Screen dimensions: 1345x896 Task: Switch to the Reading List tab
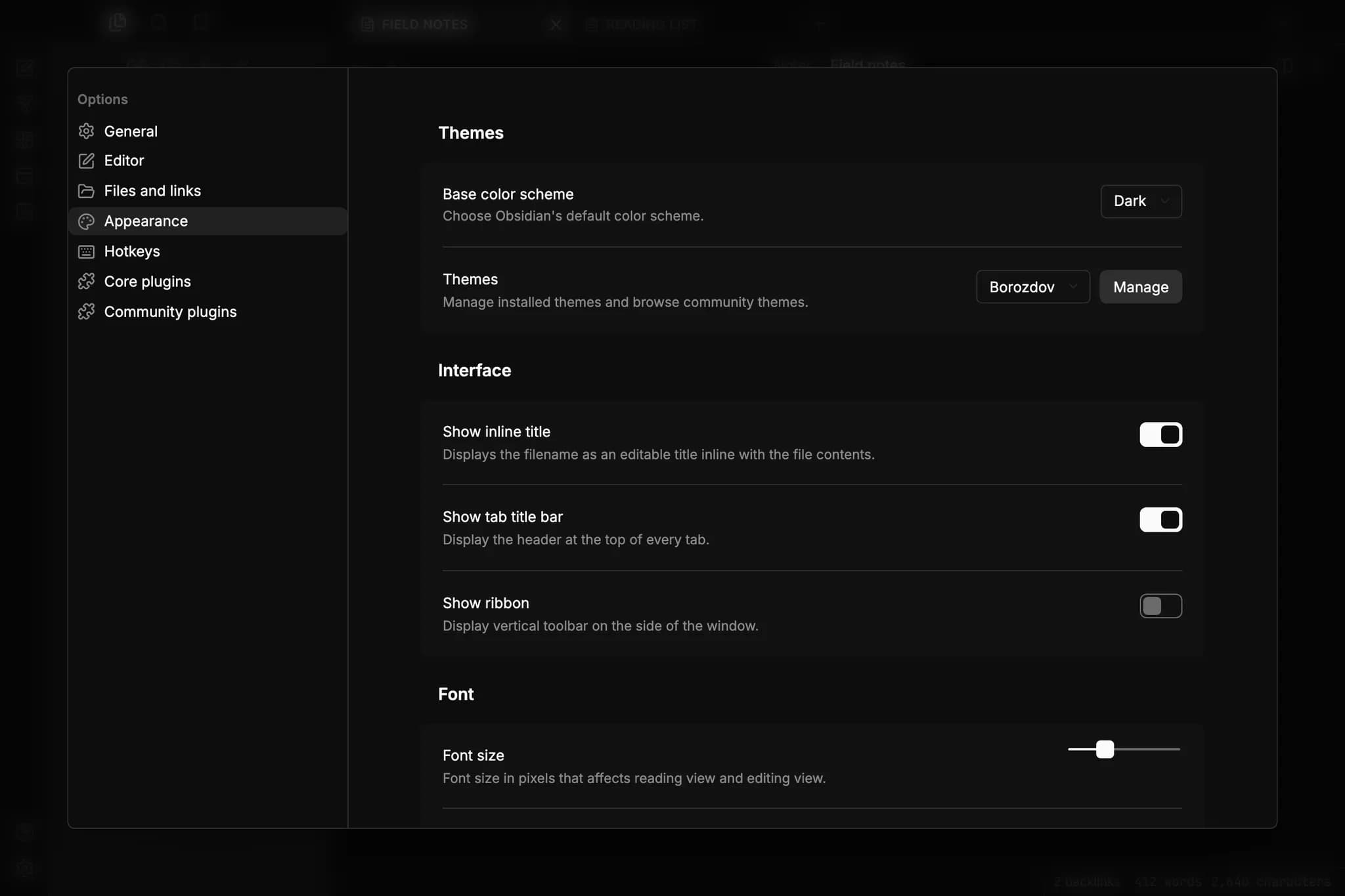click(650, 25)
